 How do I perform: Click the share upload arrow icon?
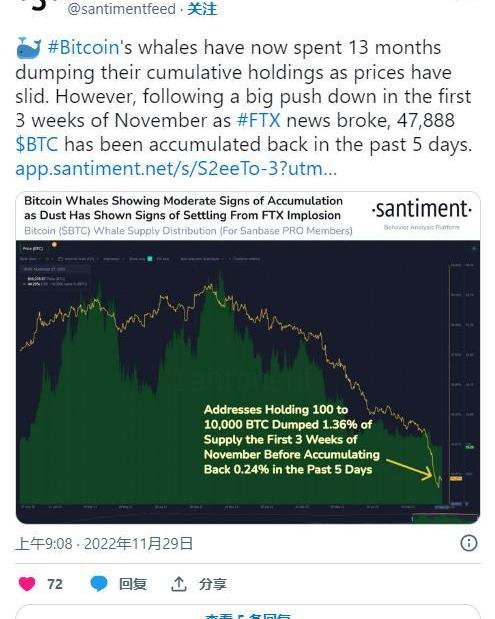[x=178, y=584]
